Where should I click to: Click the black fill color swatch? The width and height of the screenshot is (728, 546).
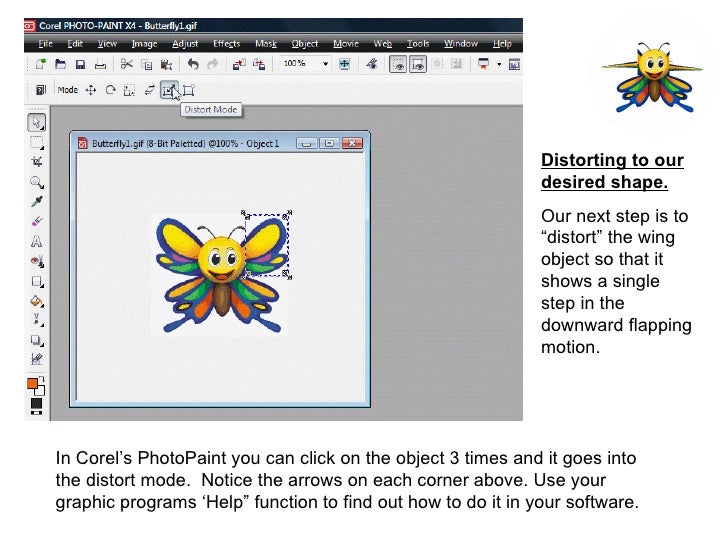(x=36, y=403)
